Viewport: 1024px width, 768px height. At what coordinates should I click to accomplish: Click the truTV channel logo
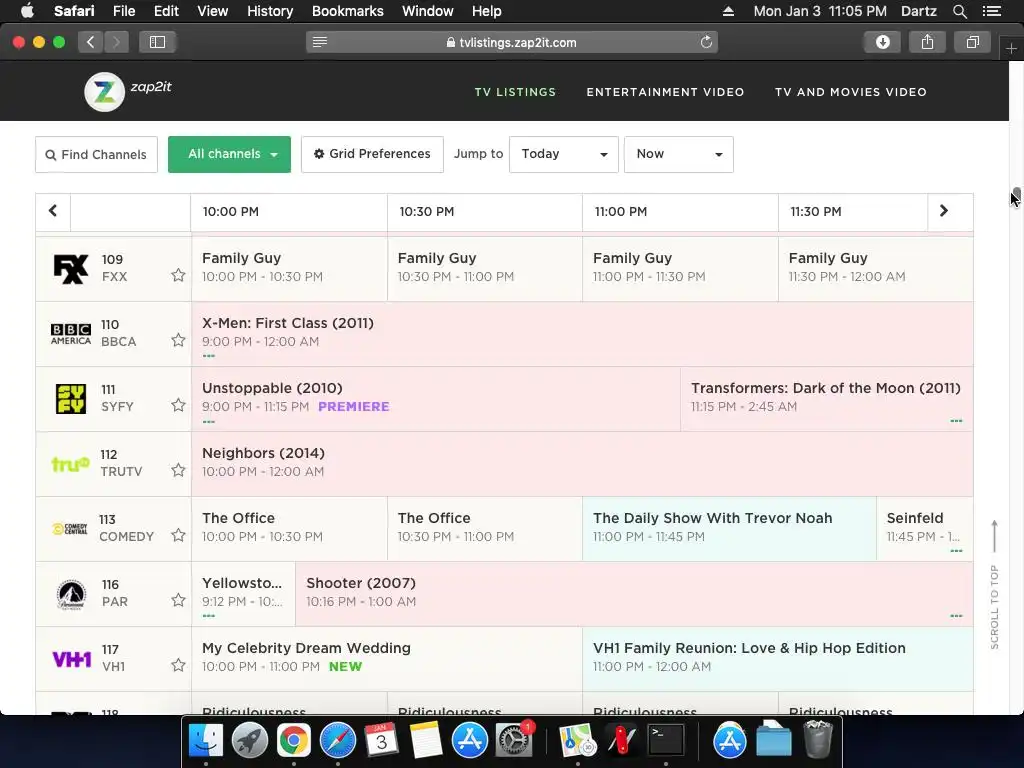pyautogui.click(x=71, y=464)
